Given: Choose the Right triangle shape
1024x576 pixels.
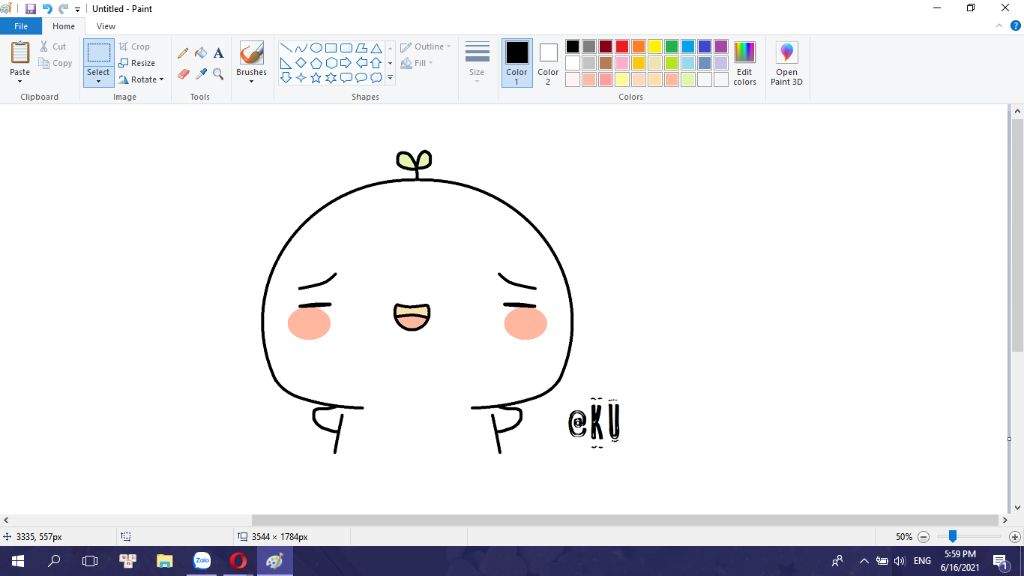Looking at the screenshot, I should tap(285, 63).
